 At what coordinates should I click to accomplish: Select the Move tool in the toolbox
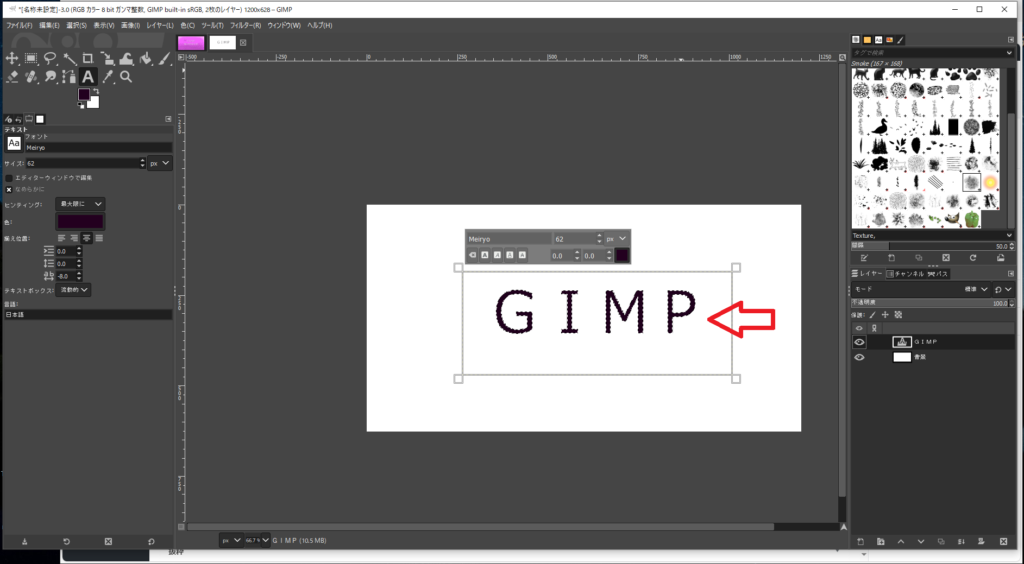coord(12,59)
